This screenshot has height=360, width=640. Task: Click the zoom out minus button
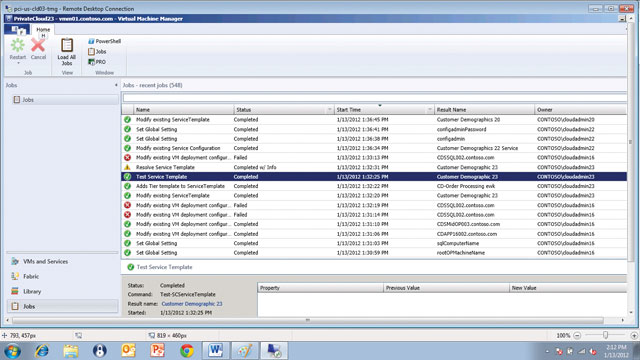pyautogui.click(x=577, y=336)
